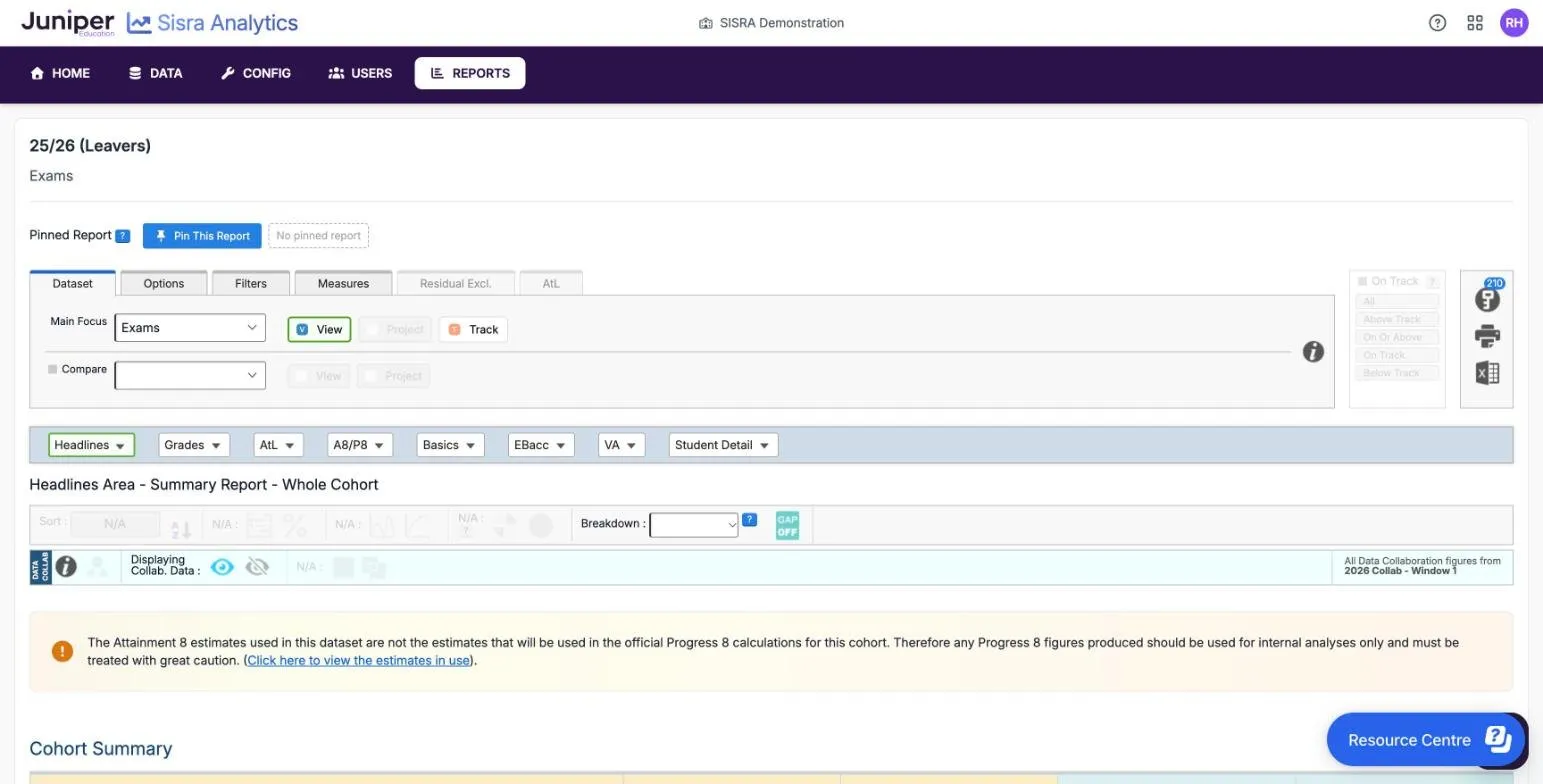This screenshot has width=1543, height=784.
Task: Open the Breakdown dropdown
Action: [x=694, y=525]
